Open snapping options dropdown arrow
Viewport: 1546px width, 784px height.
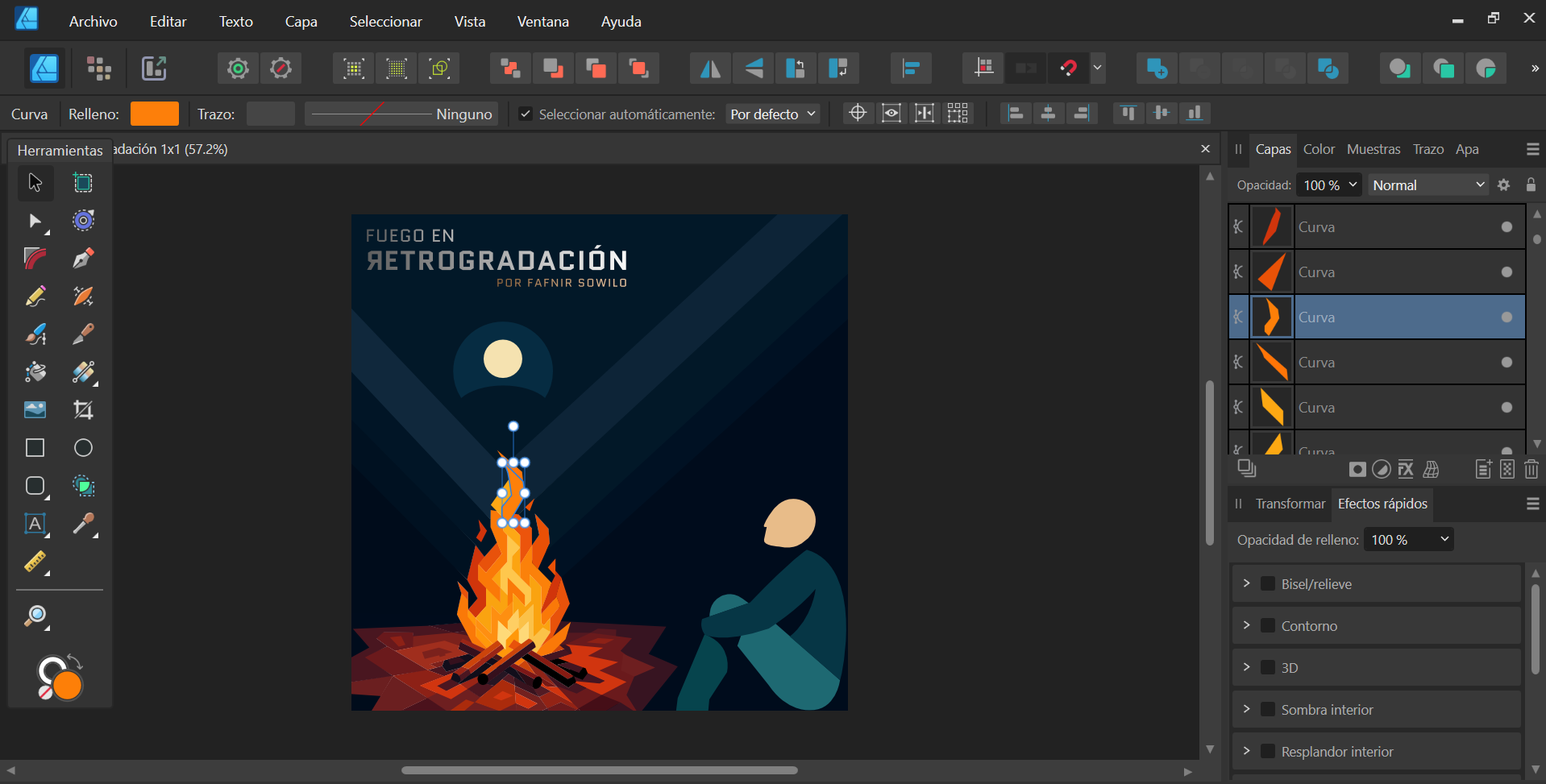1097,68
